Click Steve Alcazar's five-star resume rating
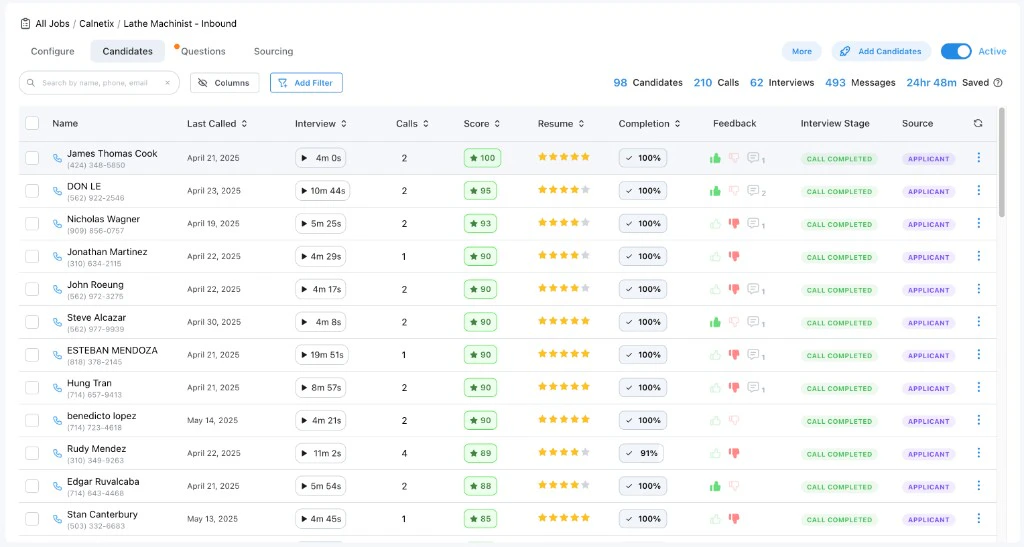1024x547 pixels. coord(564,320)
